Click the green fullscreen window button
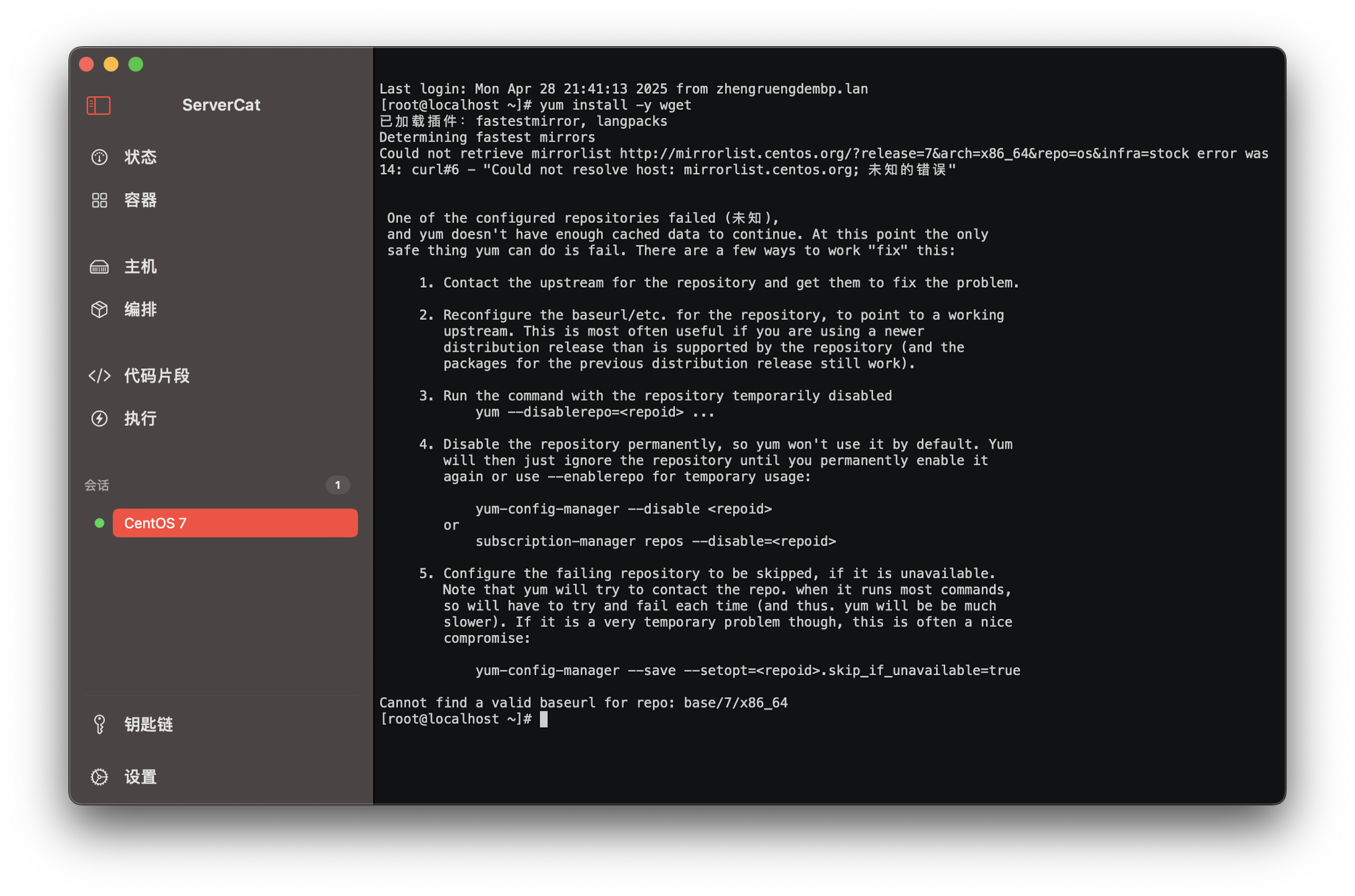This screenshot has height=896, width=1355. (x=136, y=64)
